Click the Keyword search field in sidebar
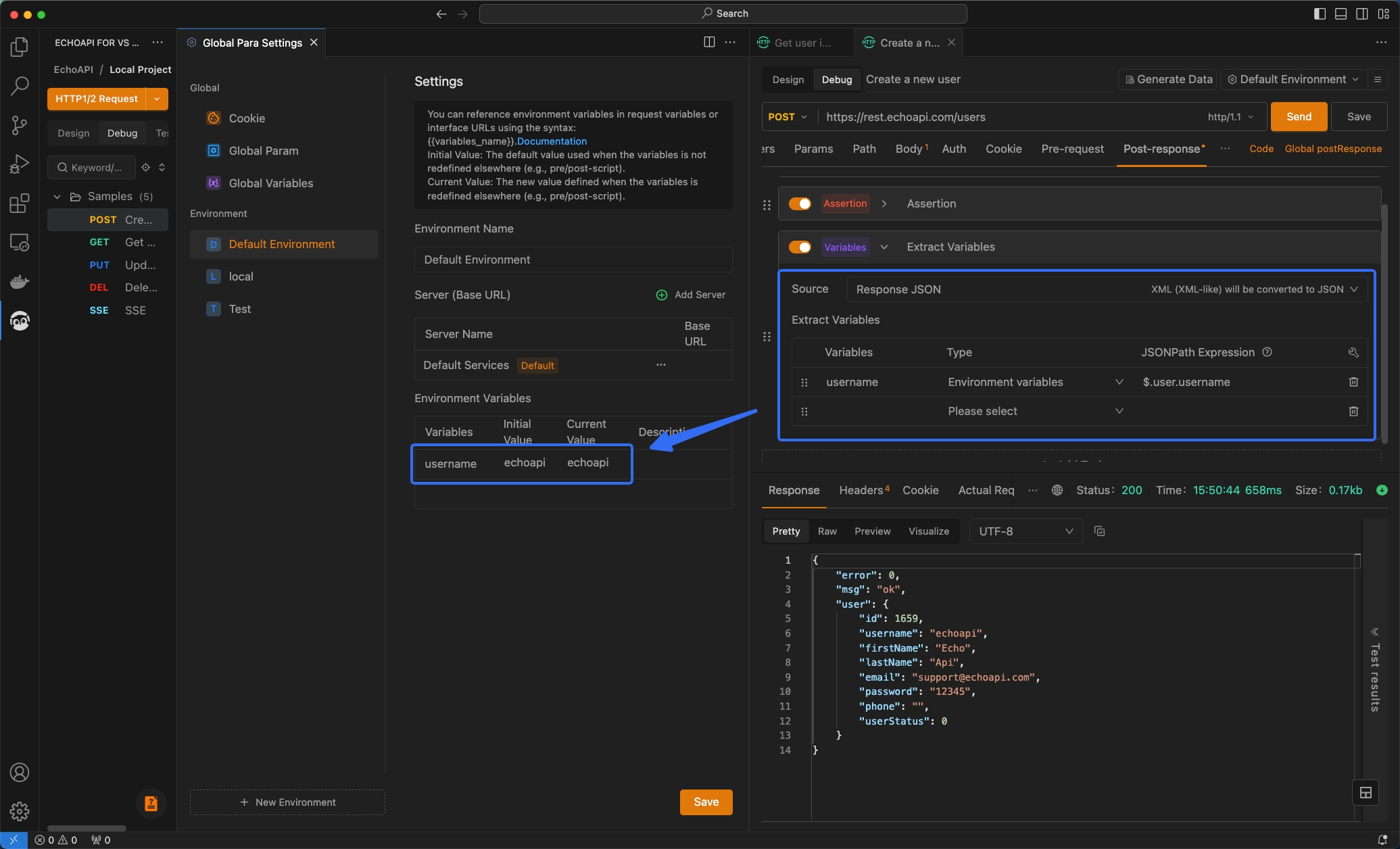The height and width of the screenshot is (849, 1400). pos(91,167)
